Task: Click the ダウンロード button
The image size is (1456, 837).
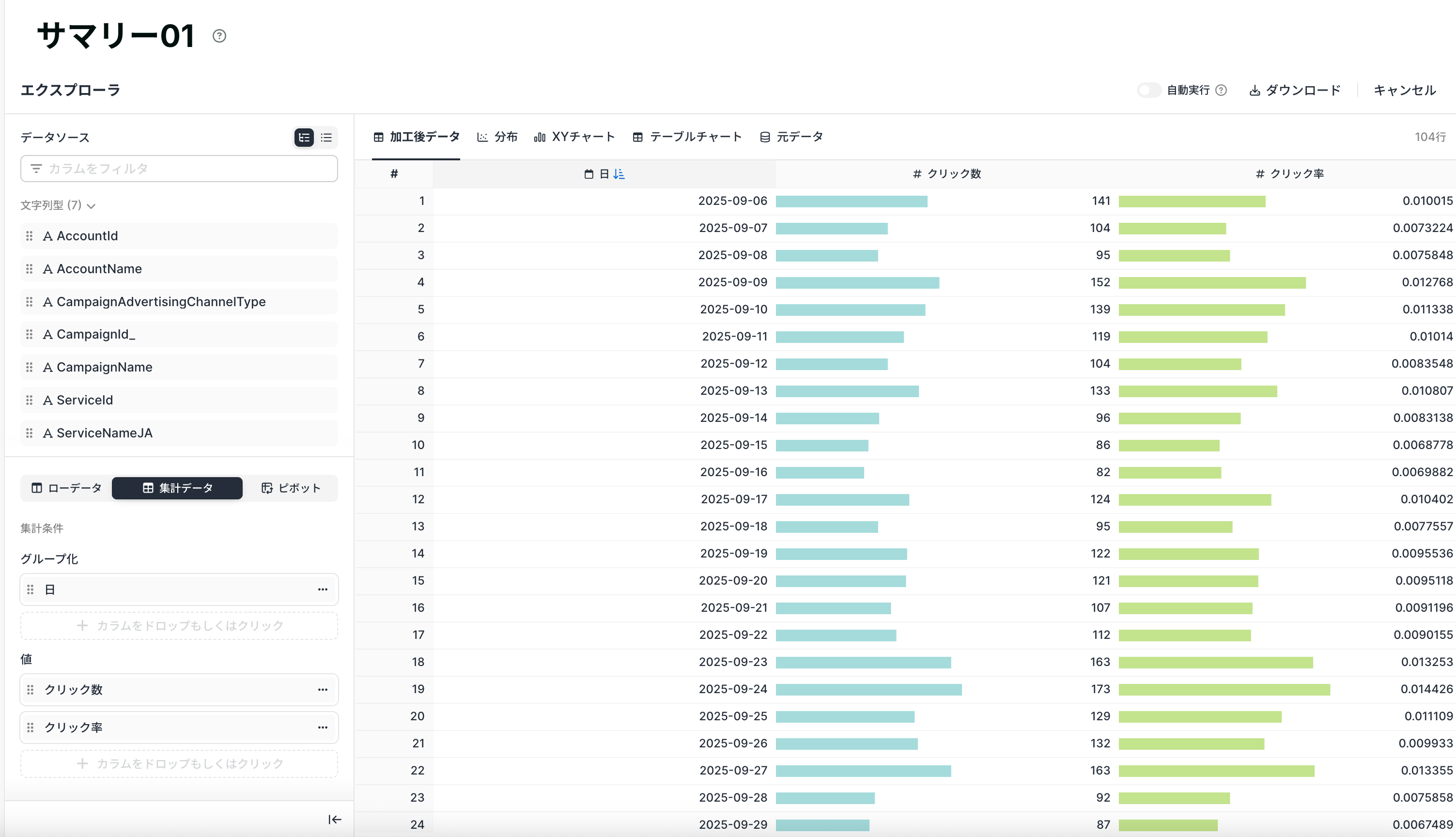Action: pyautogui.click(x=1295, y=90)
